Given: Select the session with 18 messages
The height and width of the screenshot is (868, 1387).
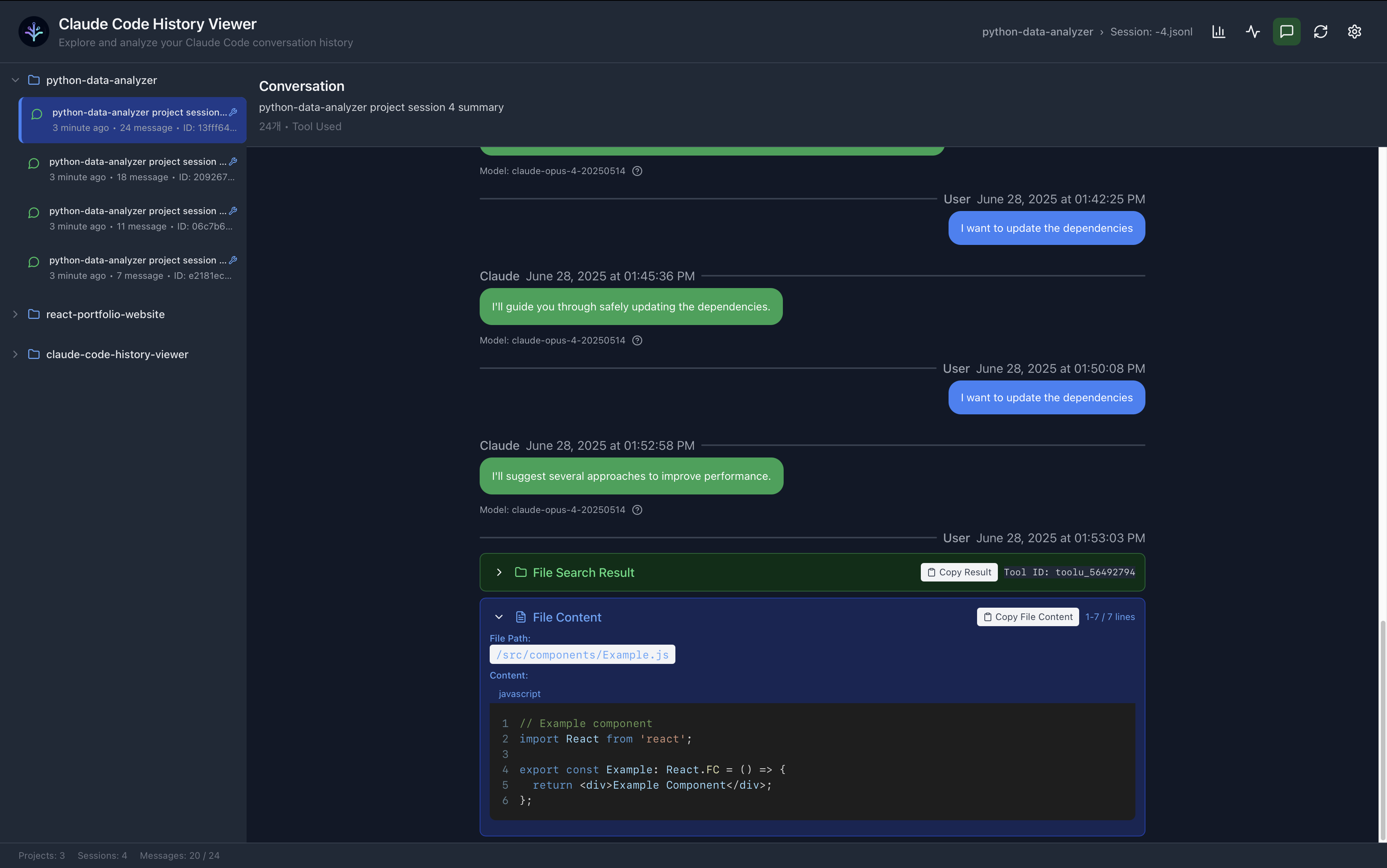Looking at the screenshot, I should tap(133, 169).
